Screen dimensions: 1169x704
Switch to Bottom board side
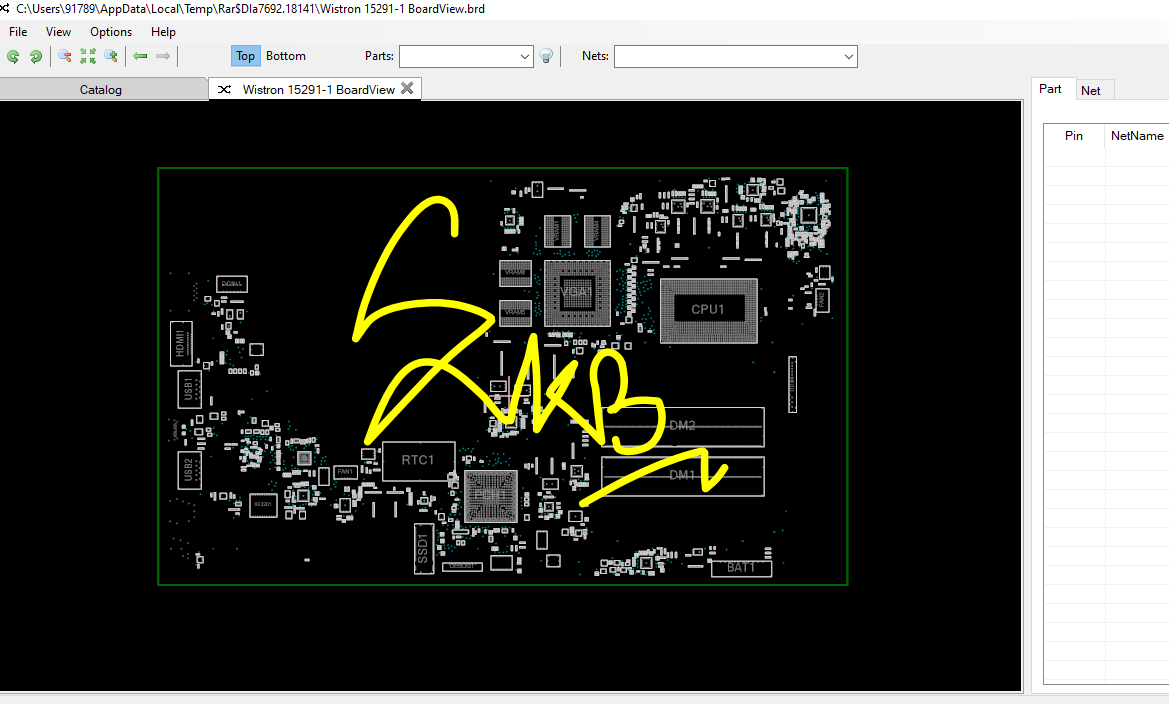point(286,56)
